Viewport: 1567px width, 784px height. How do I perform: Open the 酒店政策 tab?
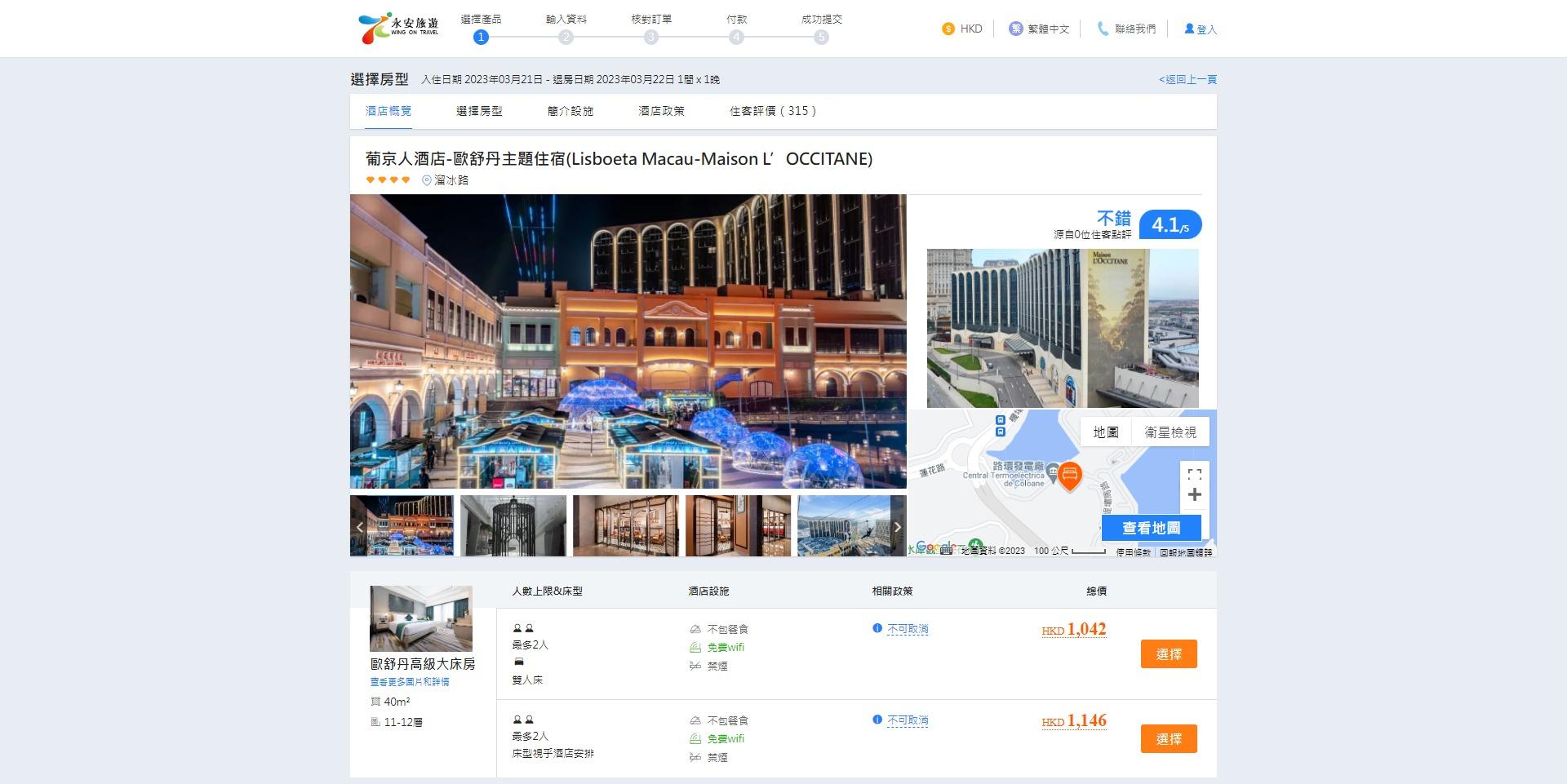(x=659, y=111)
